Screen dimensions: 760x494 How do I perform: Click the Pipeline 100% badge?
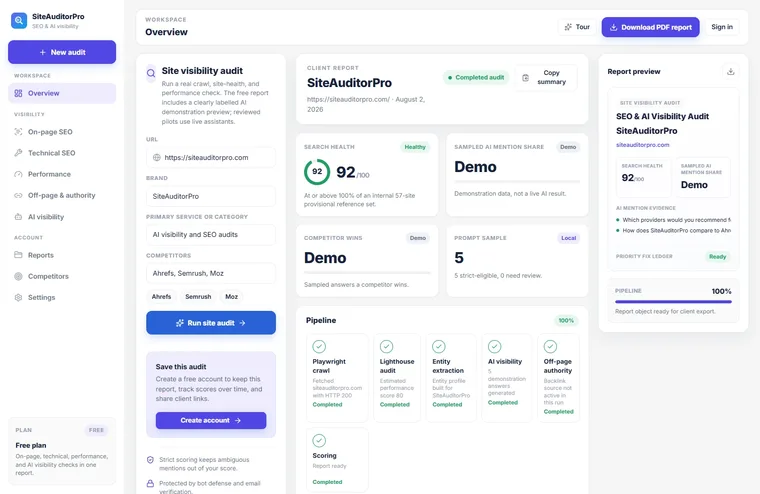(566, 320)
